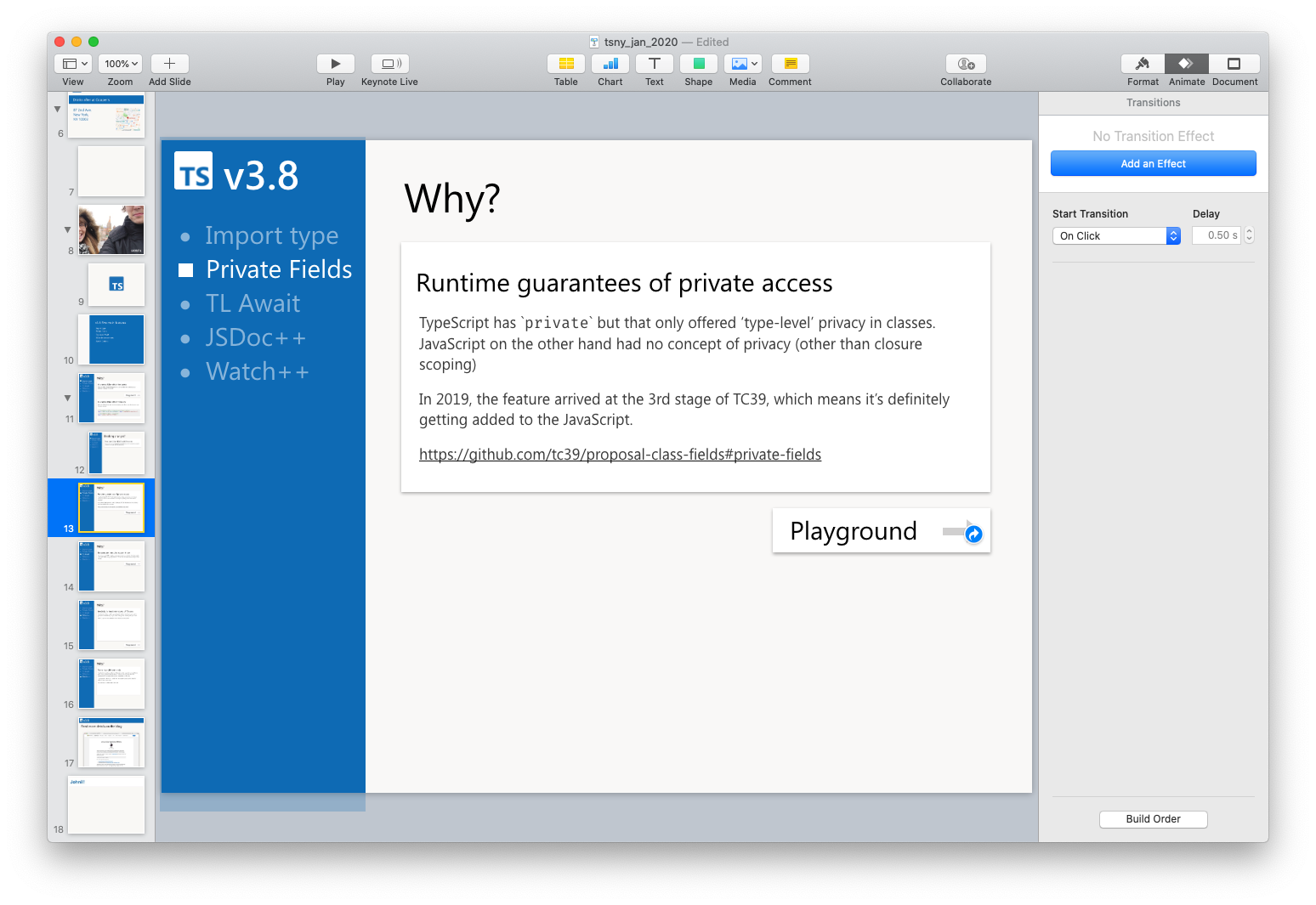Insert a Chart from toolbar
The image size is (1316, 905).
[610, 64]
